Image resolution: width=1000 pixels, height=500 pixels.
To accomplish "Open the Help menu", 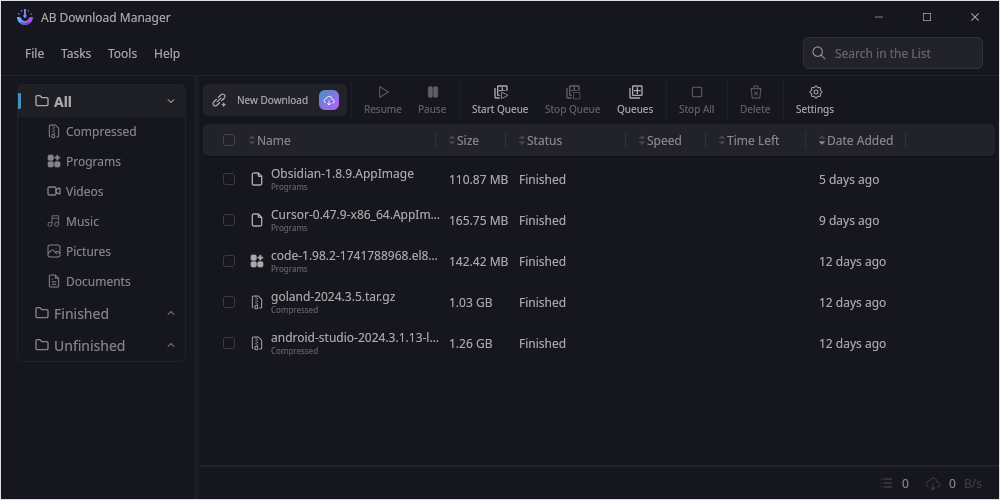I will [x=167, y=54].
